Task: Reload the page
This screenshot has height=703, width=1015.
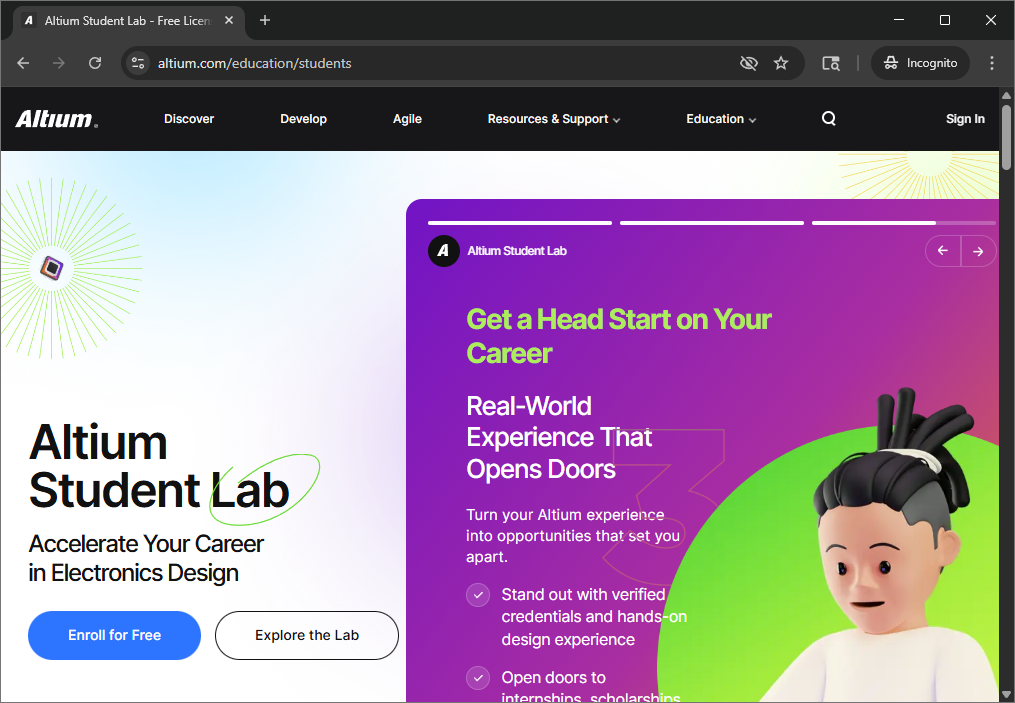Action: (95, 63)
